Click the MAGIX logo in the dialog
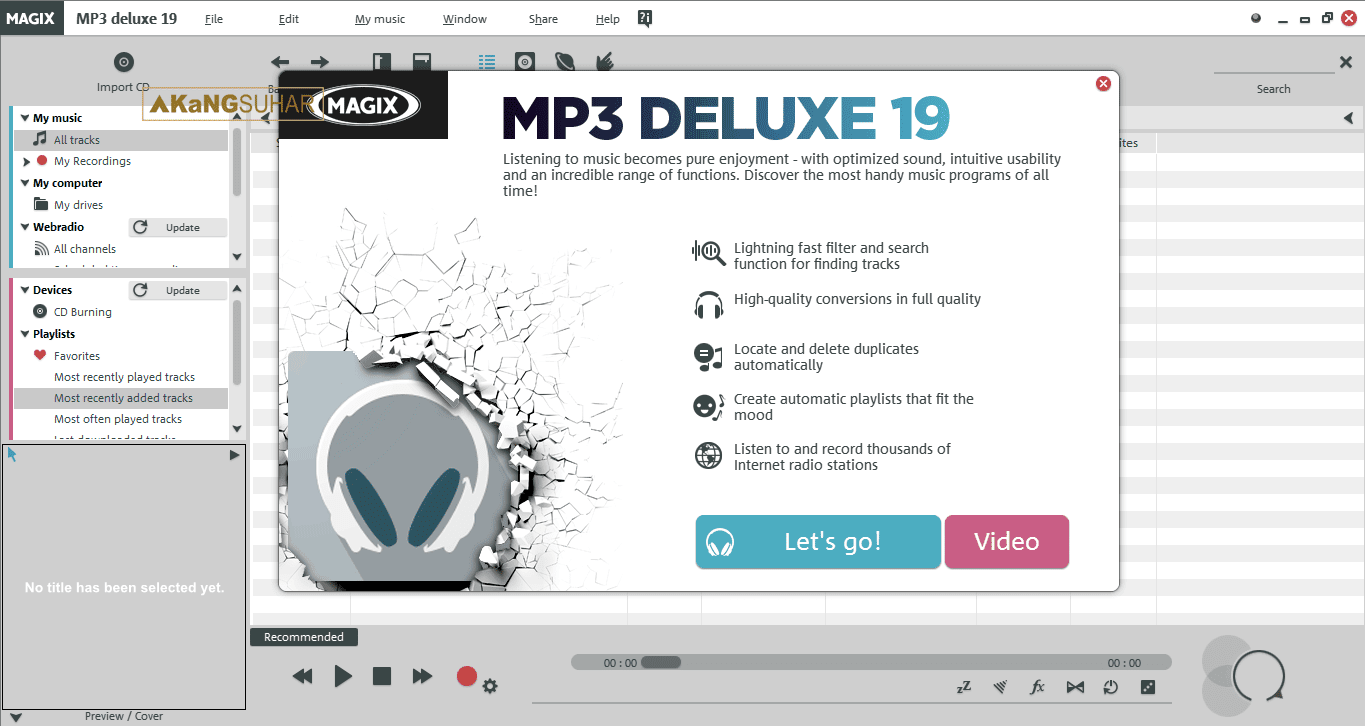Screen dimensions: 1365x726 [x=363, y=105]
